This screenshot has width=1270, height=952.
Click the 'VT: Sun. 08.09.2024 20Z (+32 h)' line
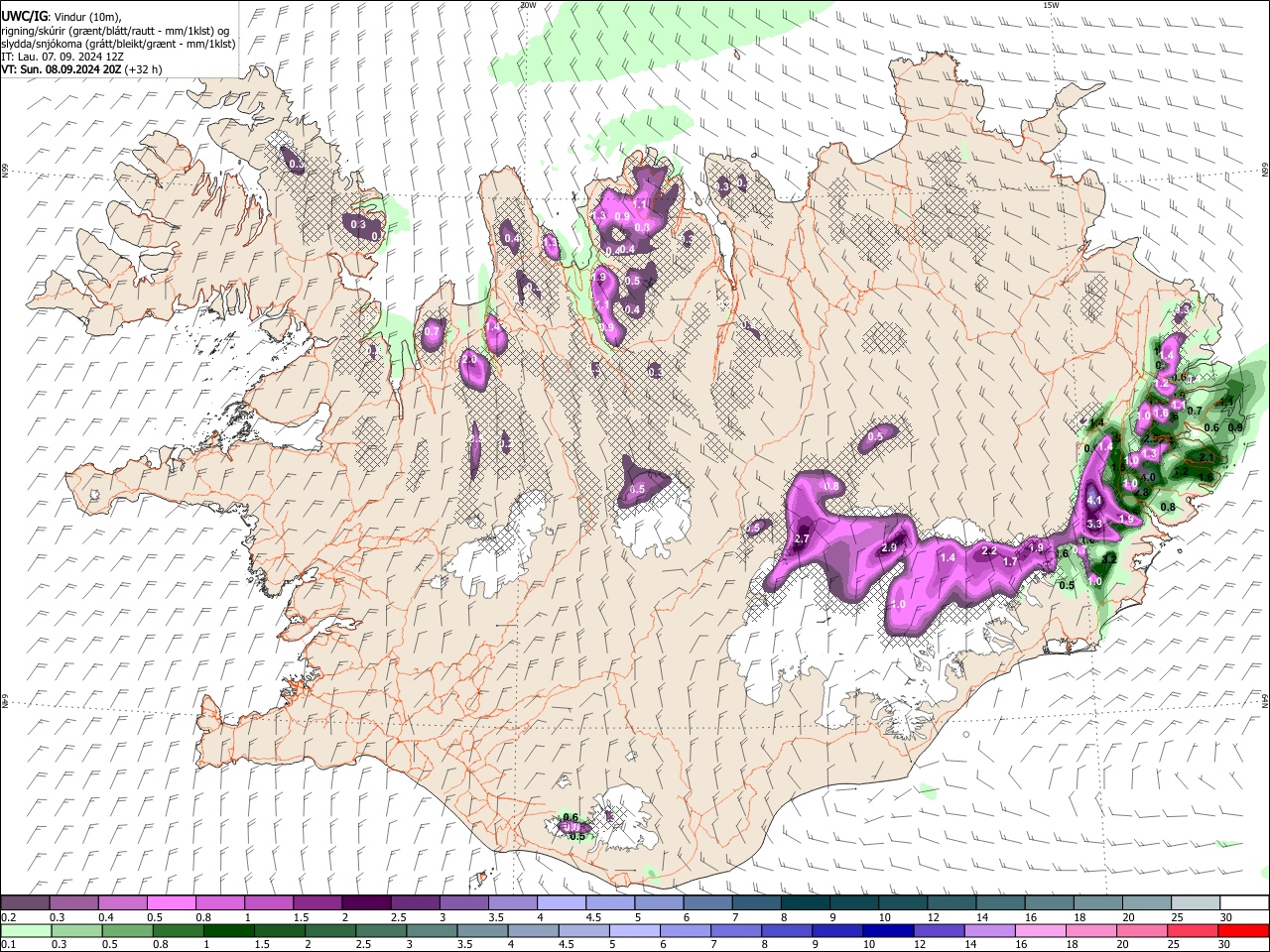click(x=81, y=69)
